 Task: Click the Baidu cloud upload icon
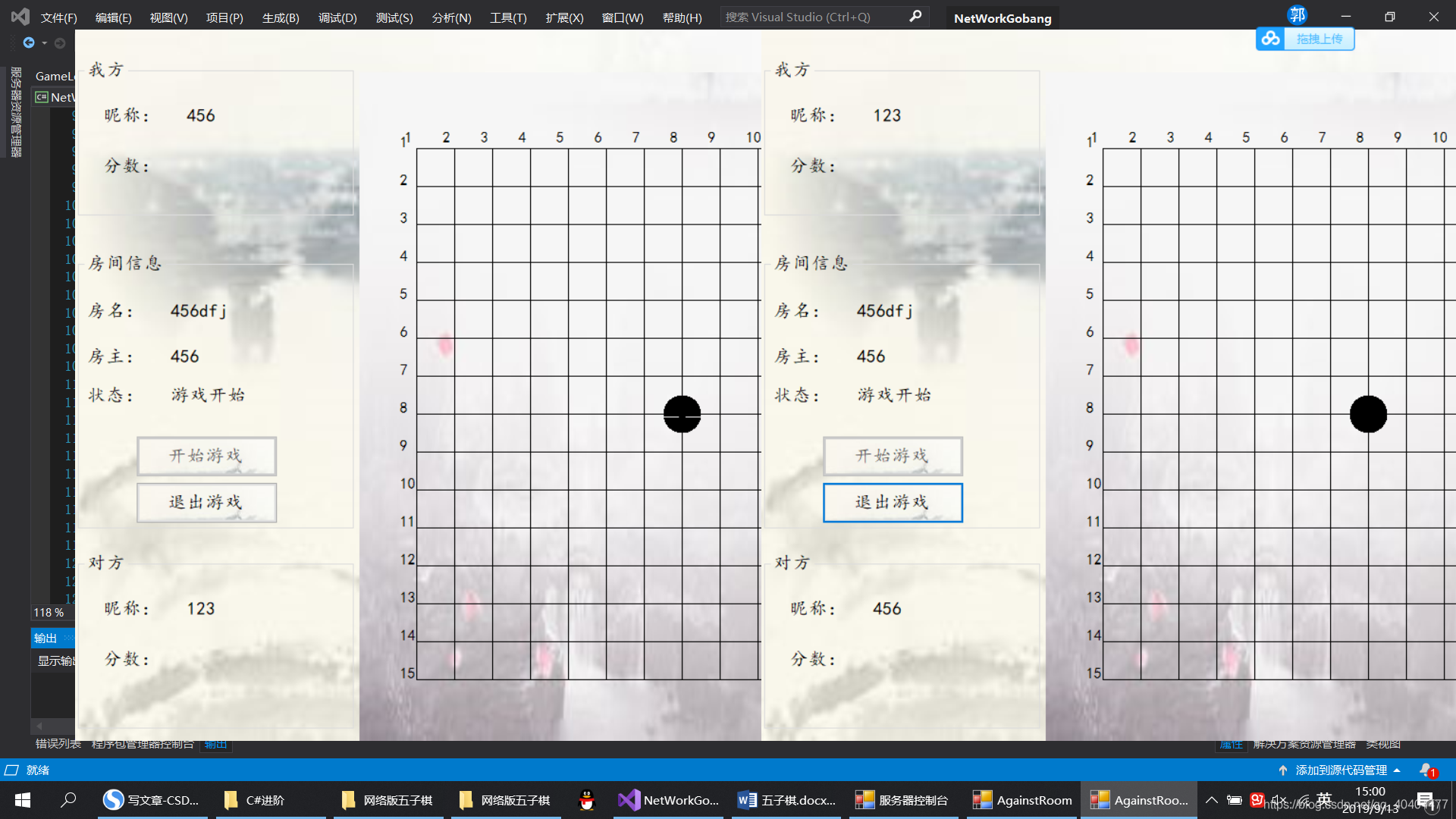[x=1270, y=39]
